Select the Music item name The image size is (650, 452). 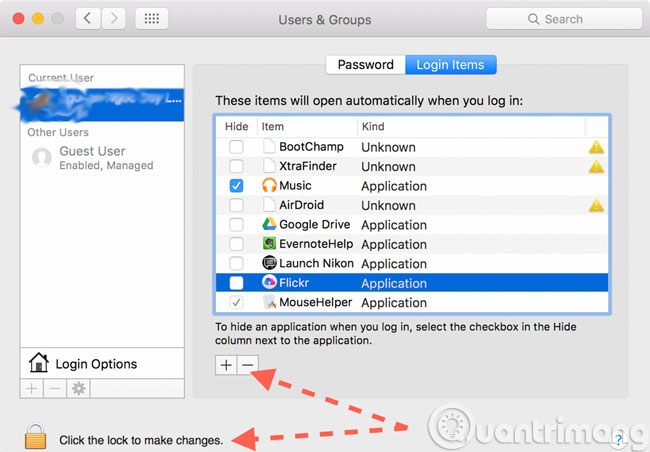click(295, 186)
